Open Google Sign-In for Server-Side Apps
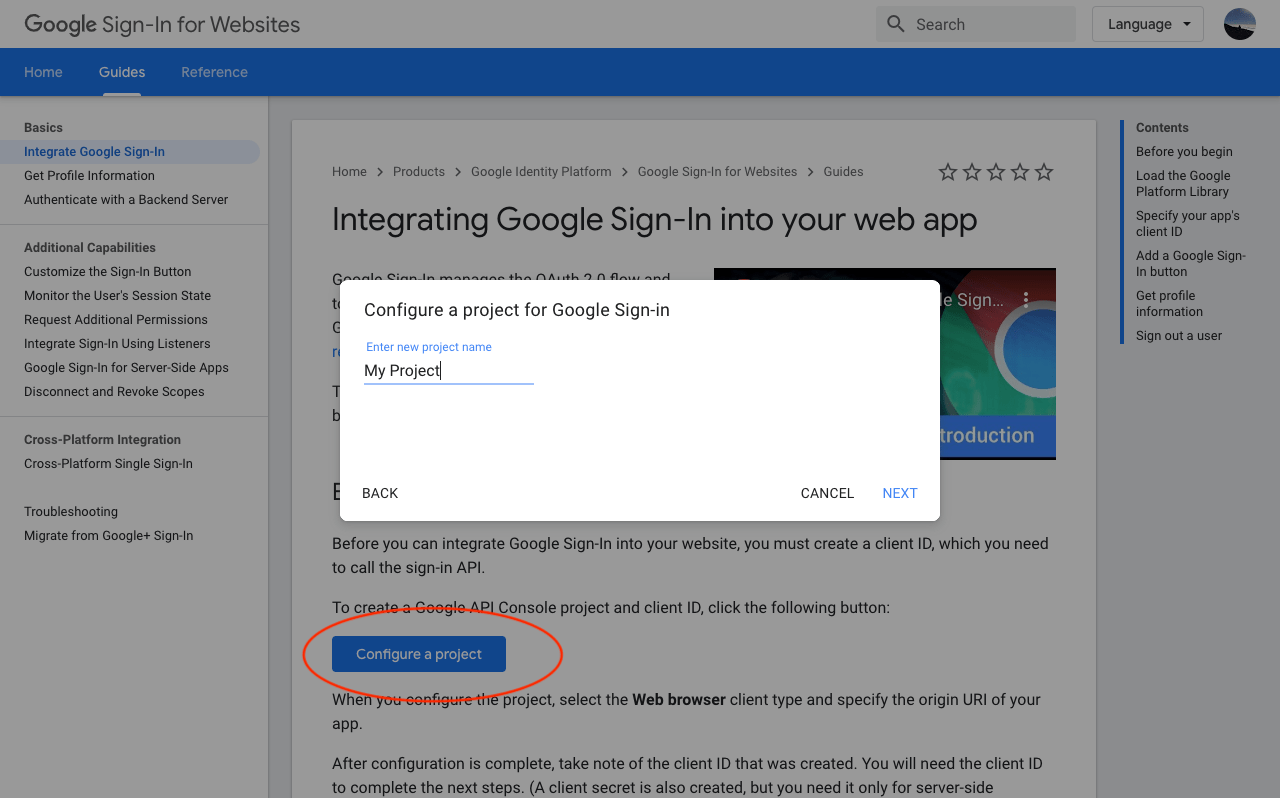The height and width of the screenshot is (798, 1280). 126,368
